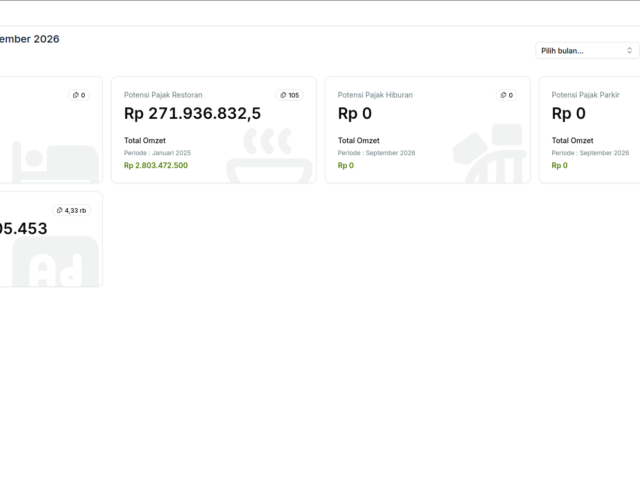Click the green Rp 0 on Hiburan card
This screenshot has height=480, width=640.
[346, 165]
